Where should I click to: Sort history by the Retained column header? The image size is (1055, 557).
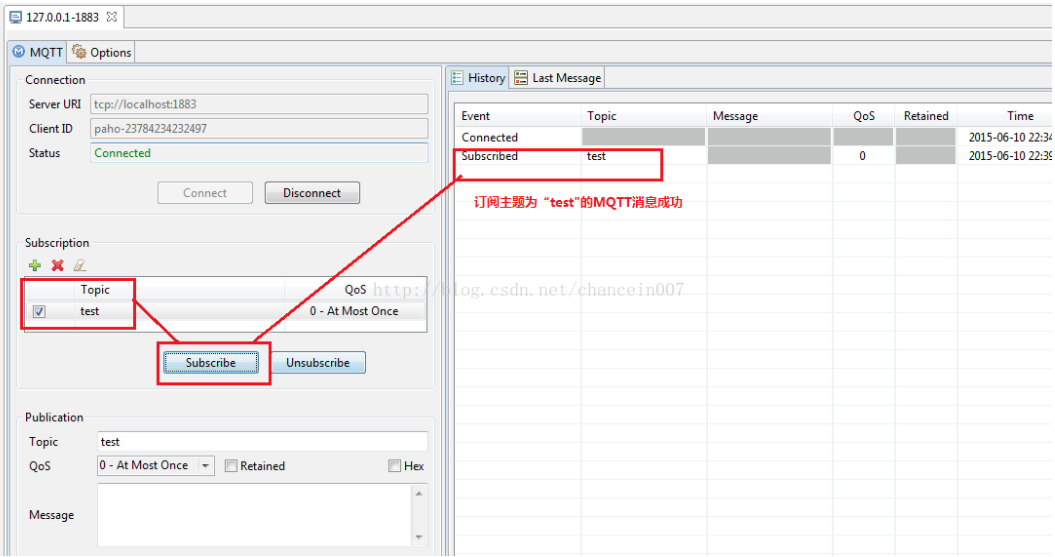(x=926, y=116)
